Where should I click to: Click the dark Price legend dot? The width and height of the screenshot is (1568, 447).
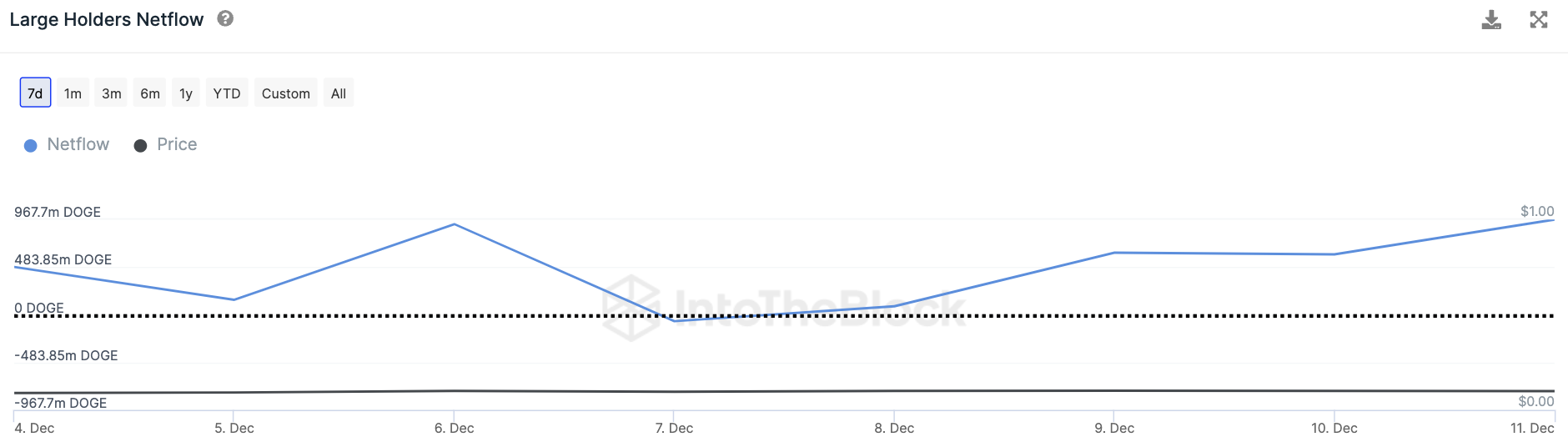point(140,146)
